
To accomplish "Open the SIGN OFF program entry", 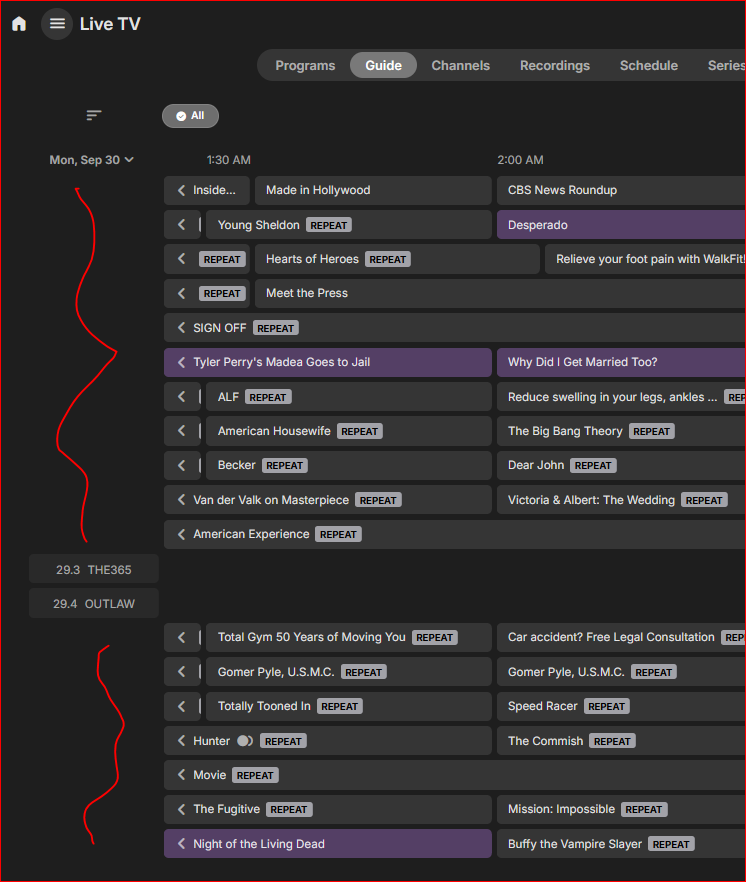I will coord(455,328).
